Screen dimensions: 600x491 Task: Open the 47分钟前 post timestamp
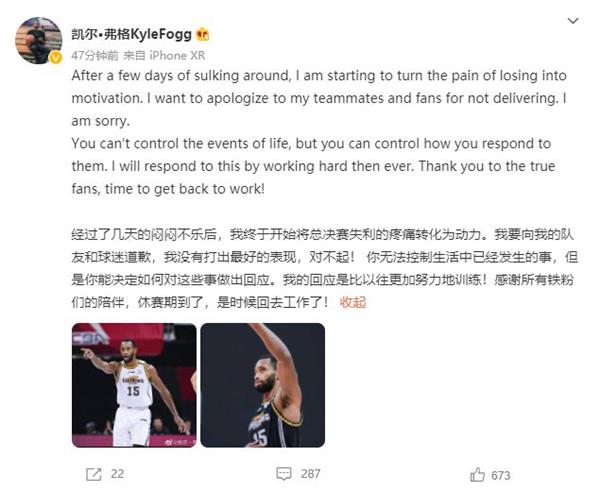[x=95, y=55]
